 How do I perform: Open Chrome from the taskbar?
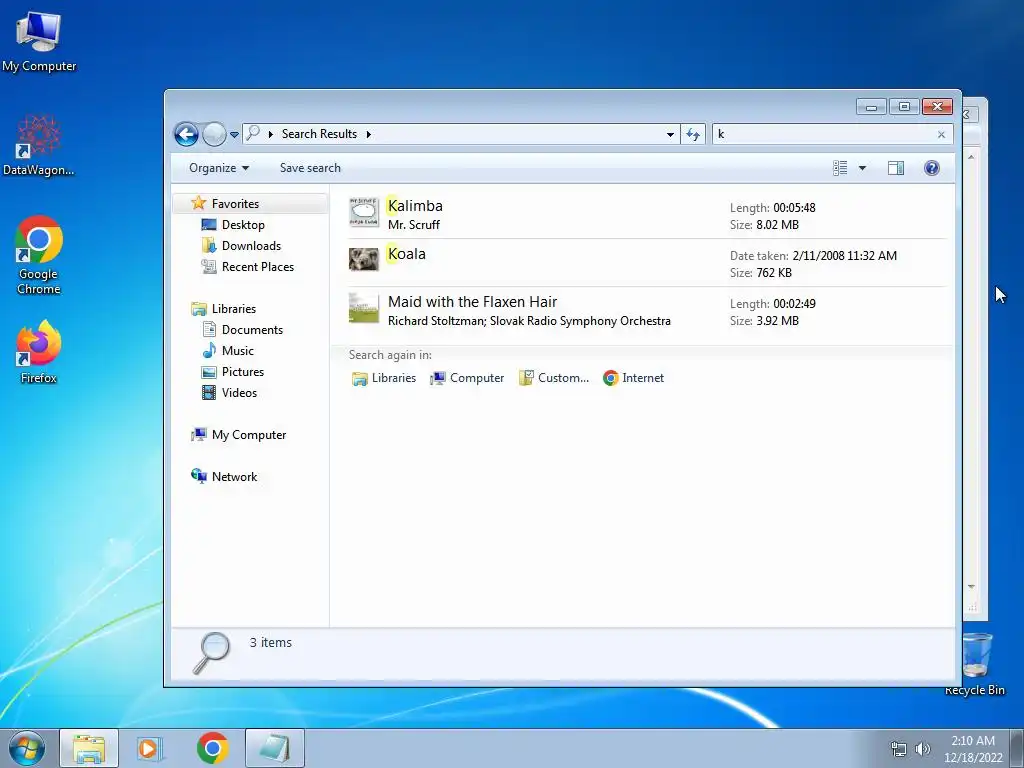[212, 749]
